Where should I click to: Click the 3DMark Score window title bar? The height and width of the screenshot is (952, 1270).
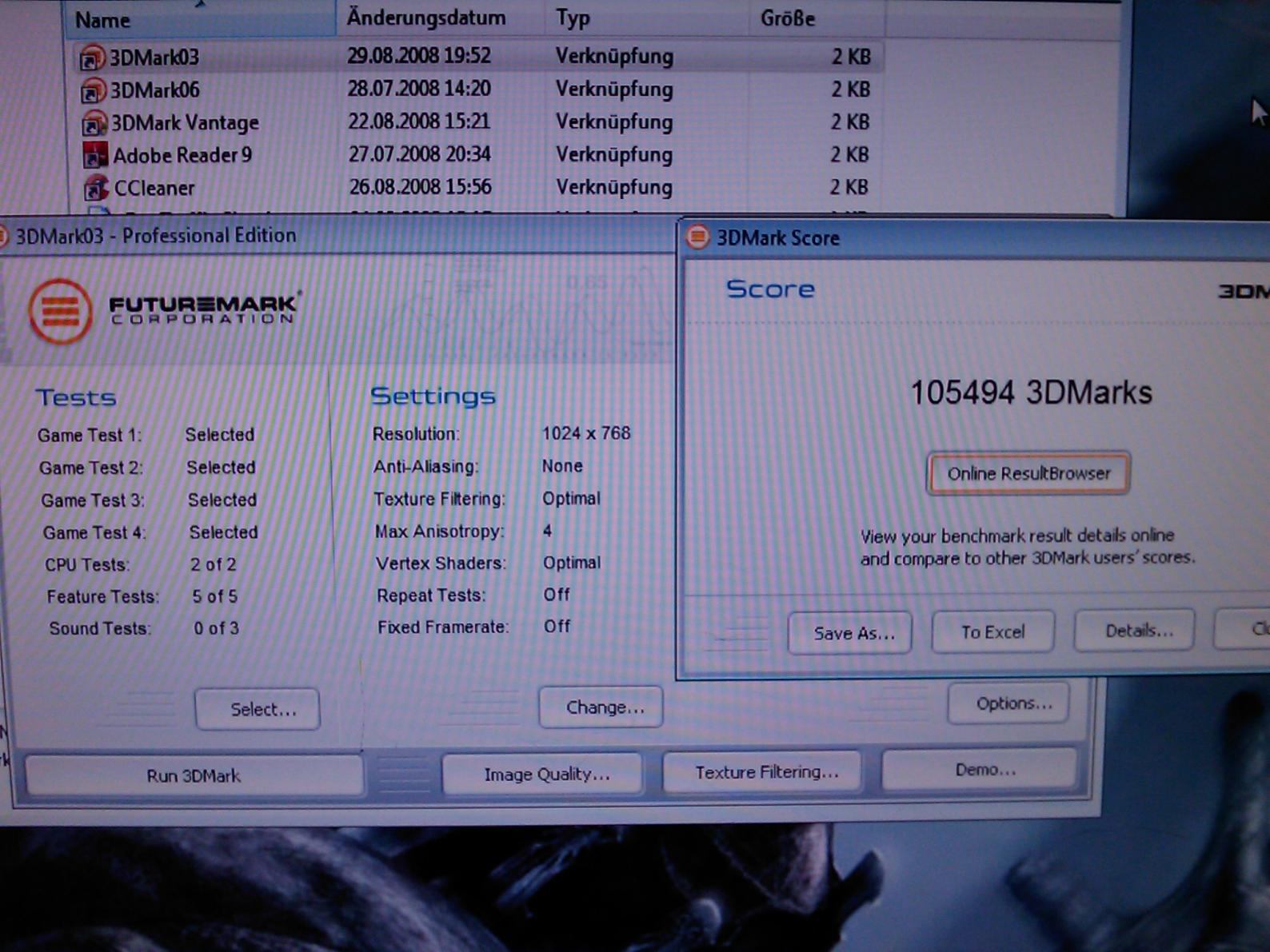coord(974,238)
